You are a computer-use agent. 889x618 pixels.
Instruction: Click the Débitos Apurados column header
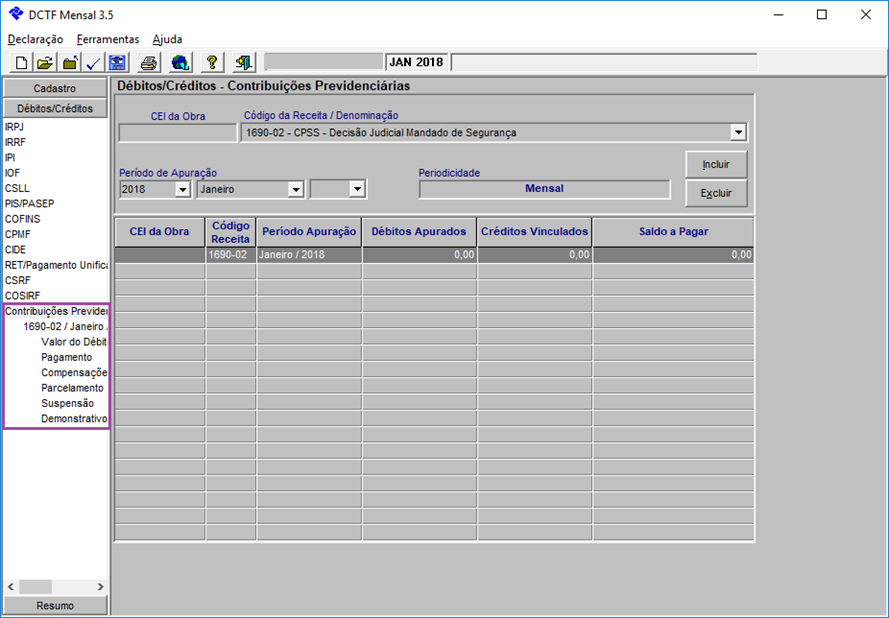pyautogui.click(x=419, y=232)
